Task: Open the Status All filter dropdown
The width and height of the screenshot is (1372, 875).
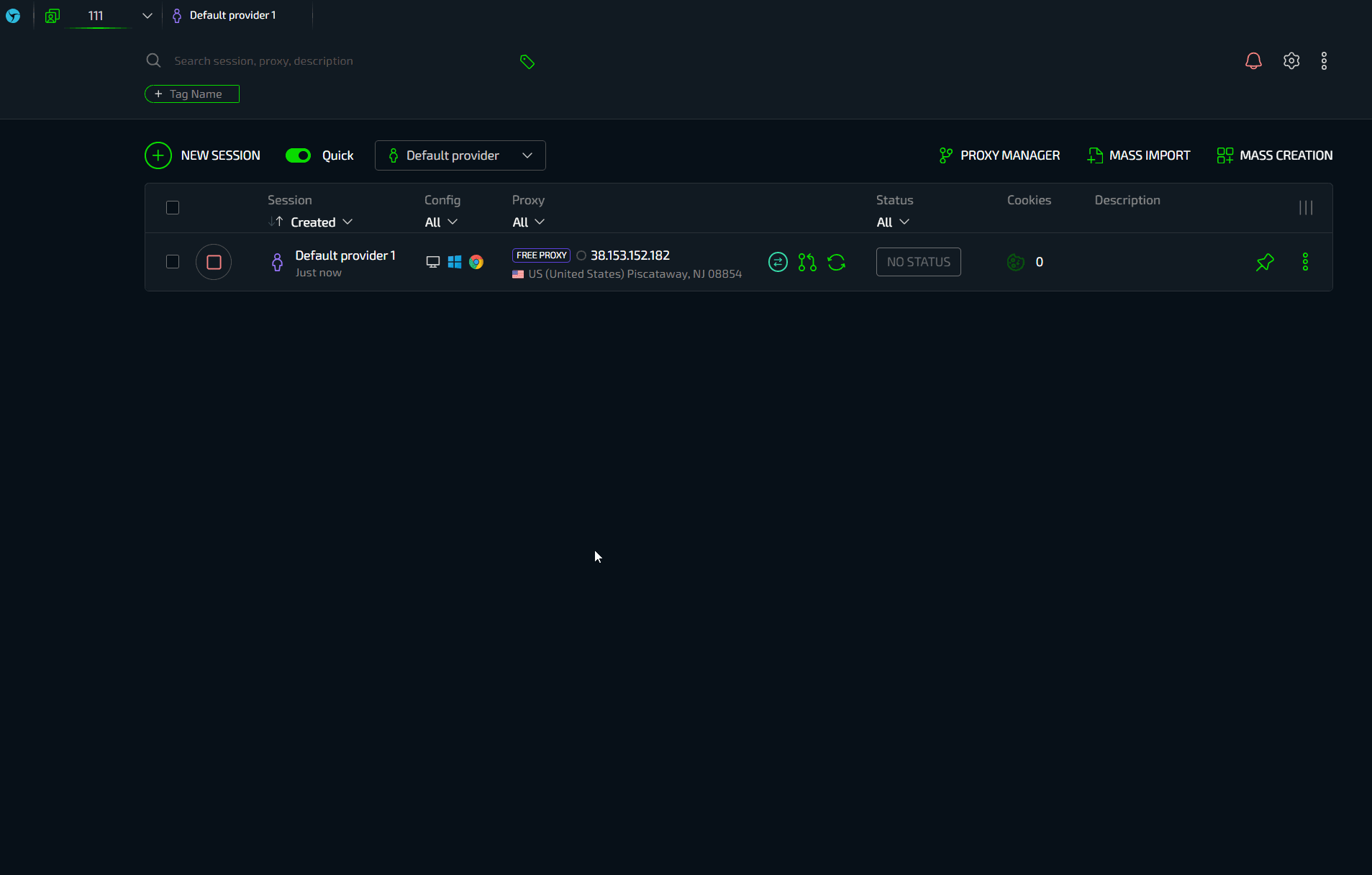Action: [x=893, y=222]
